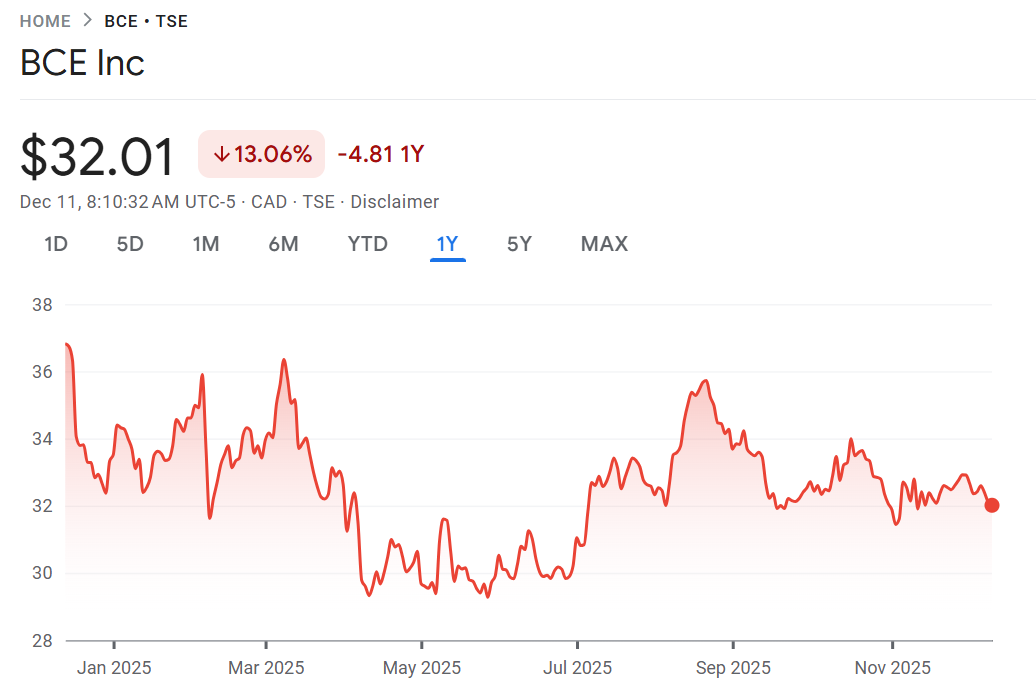1036x700 pixels.
Task: Click the Jul 2025 axis label
Action: pos(577,667)
